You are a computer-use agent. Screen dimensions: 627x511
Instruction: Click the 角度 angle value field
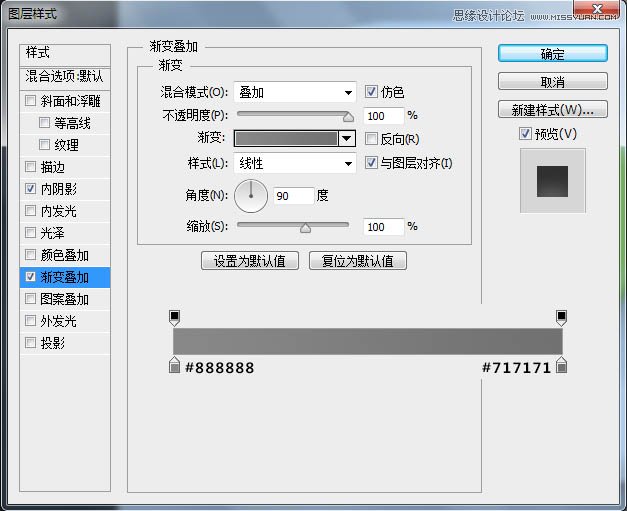294,196
